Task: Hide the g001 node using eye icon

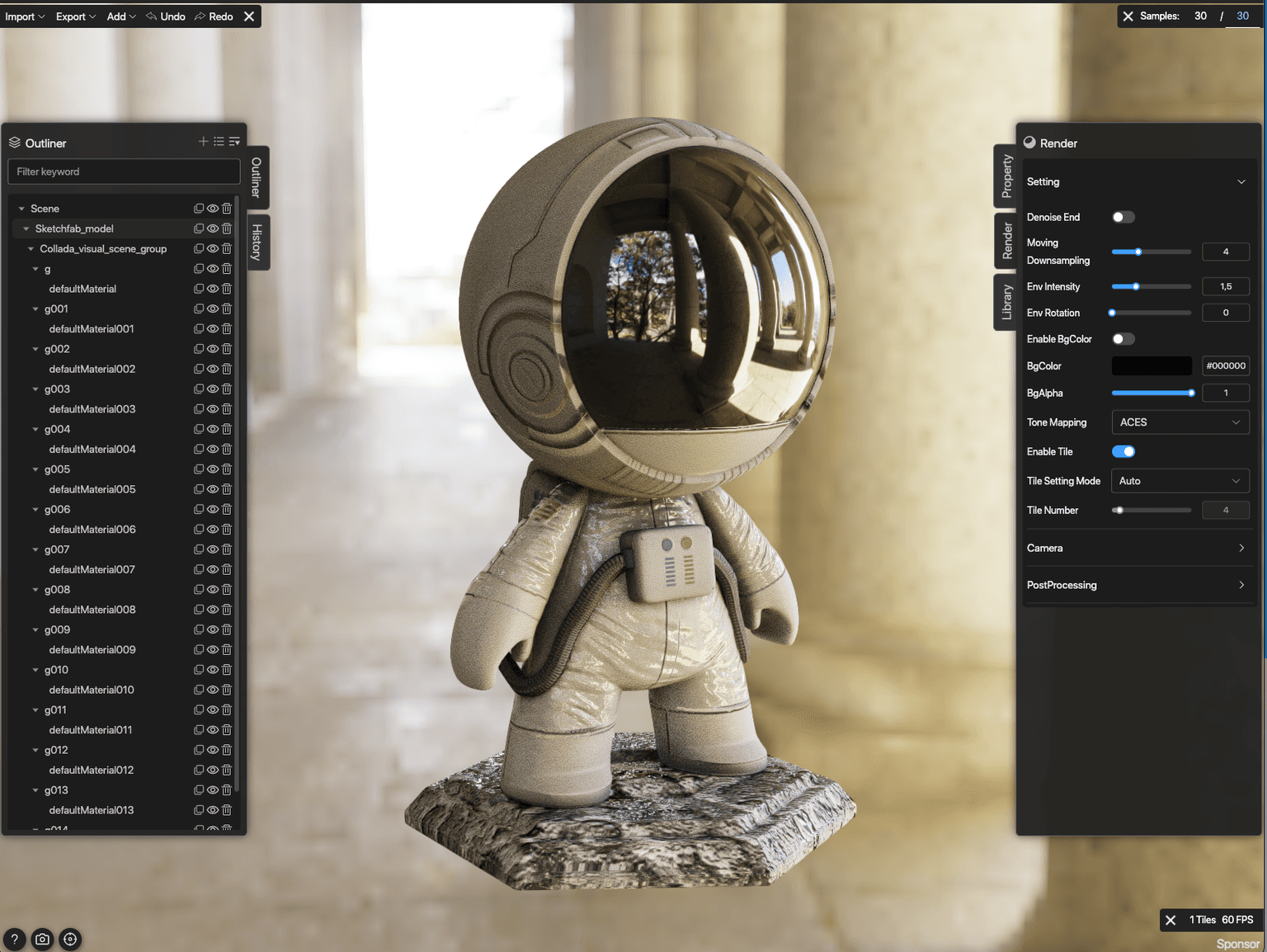Action: tap(213, 309)
